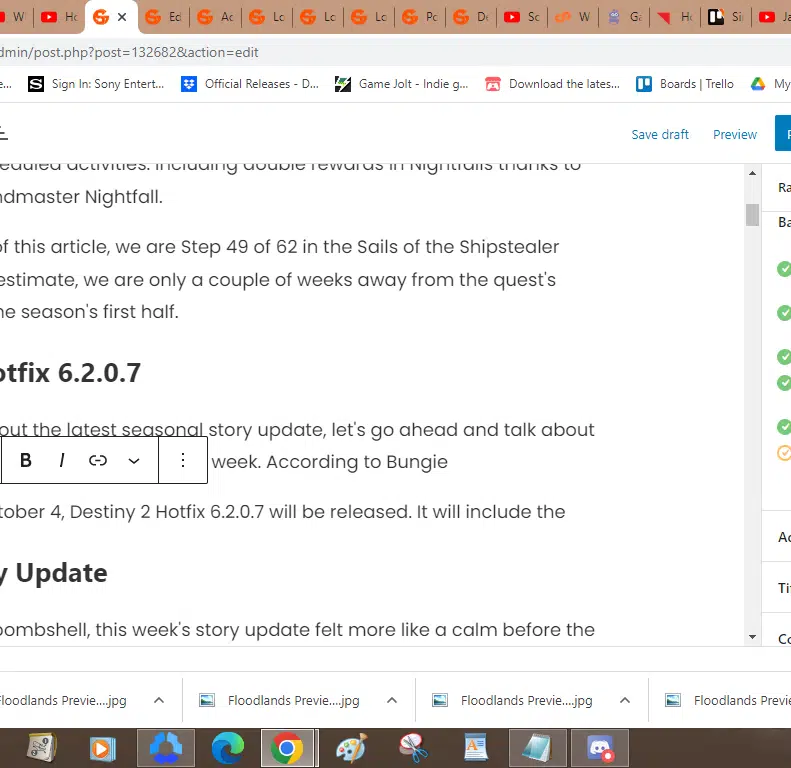Open Sign In: Sony Entert... bookmark
The width and height of the screenshot is (791, 768).
[96, 84]
